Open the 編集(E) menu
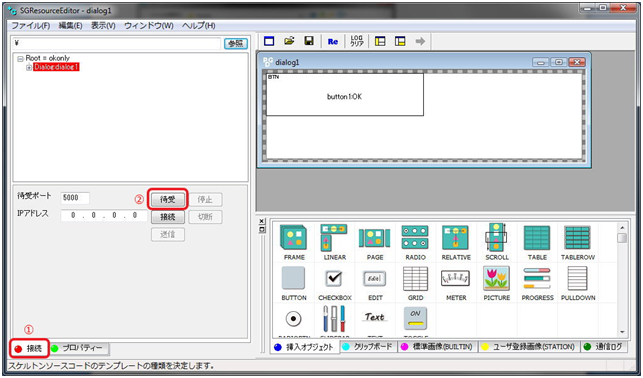The image size is (643, 378). click(70, 25)
